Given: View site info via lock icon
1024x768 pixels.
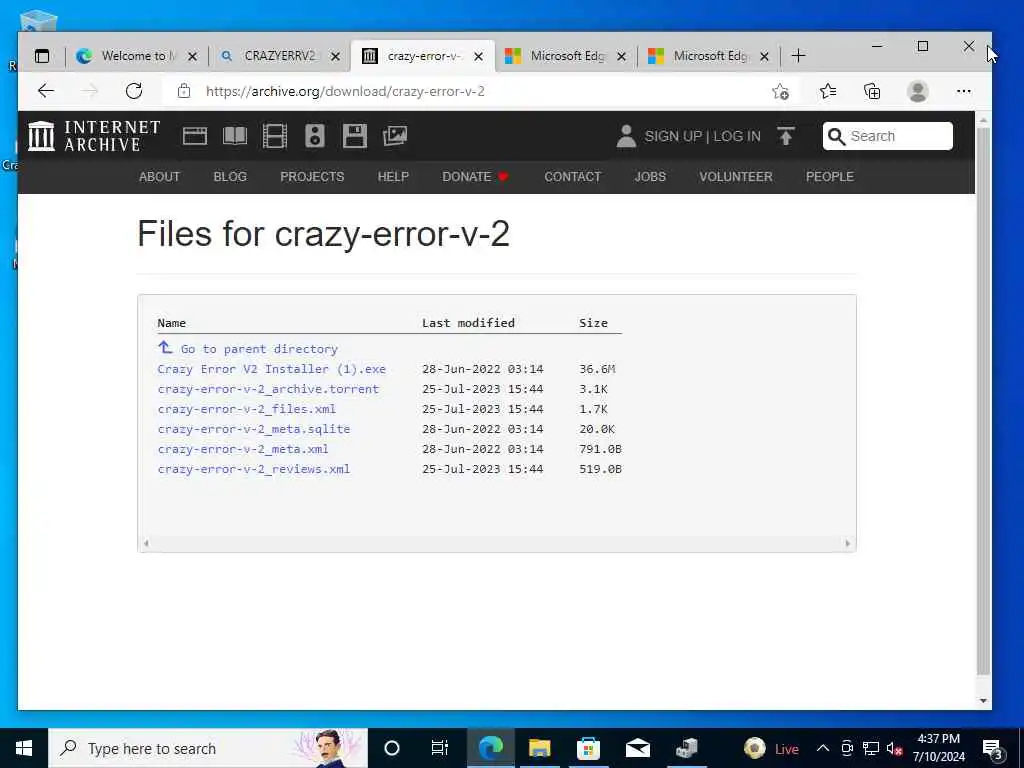Looking at the screenshot, I should point(184,91).
